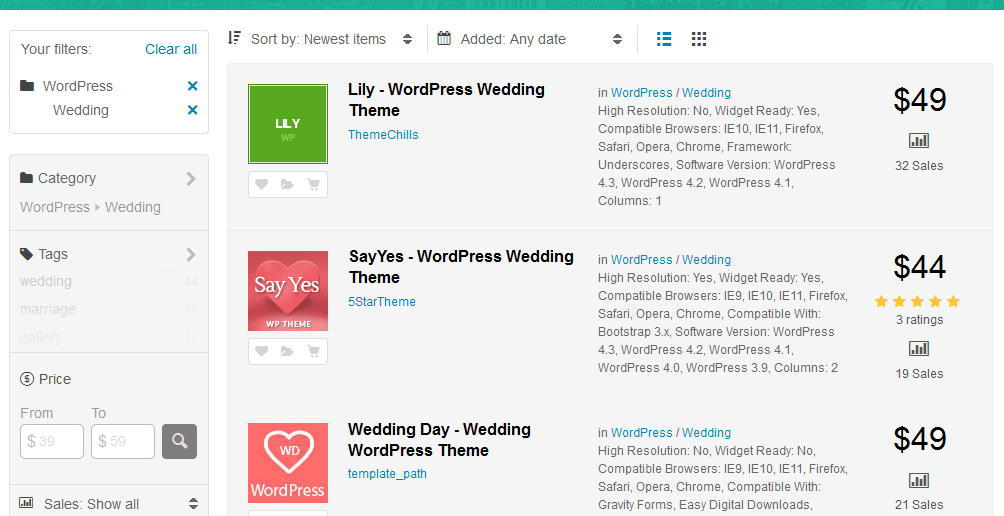Open Wedding Day theme thumbnail
This screenshot has width=1004, height=516.
pyautogui.click(x=288, y=463)
